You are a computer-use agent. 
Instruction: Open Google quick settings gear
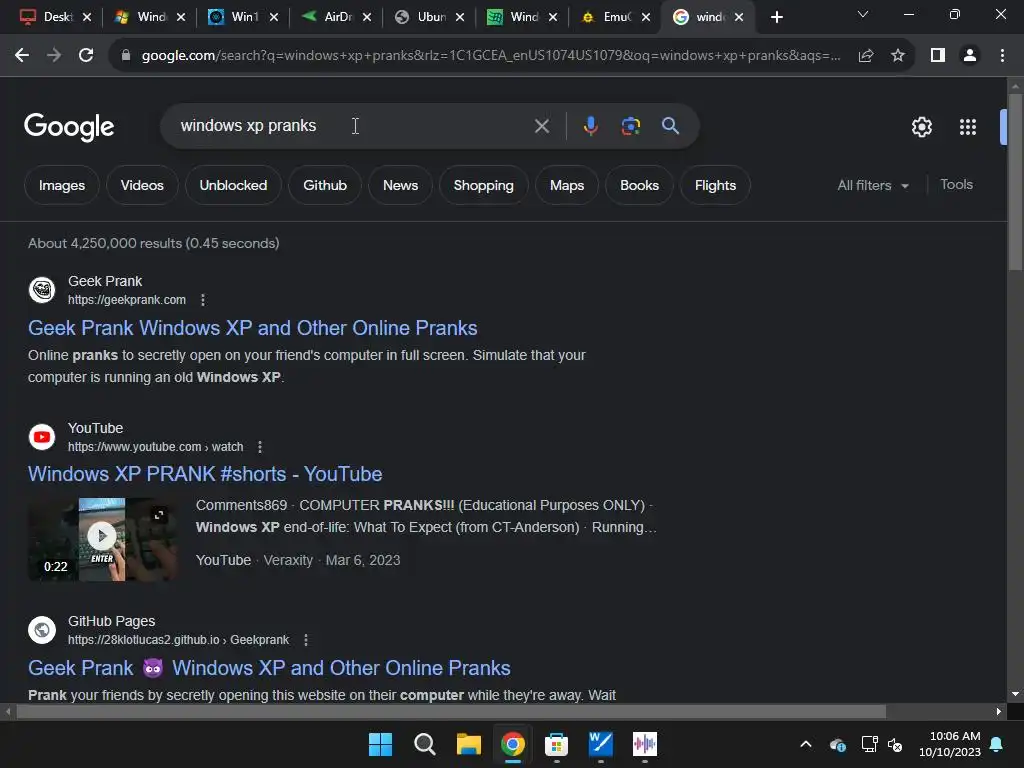921,127
